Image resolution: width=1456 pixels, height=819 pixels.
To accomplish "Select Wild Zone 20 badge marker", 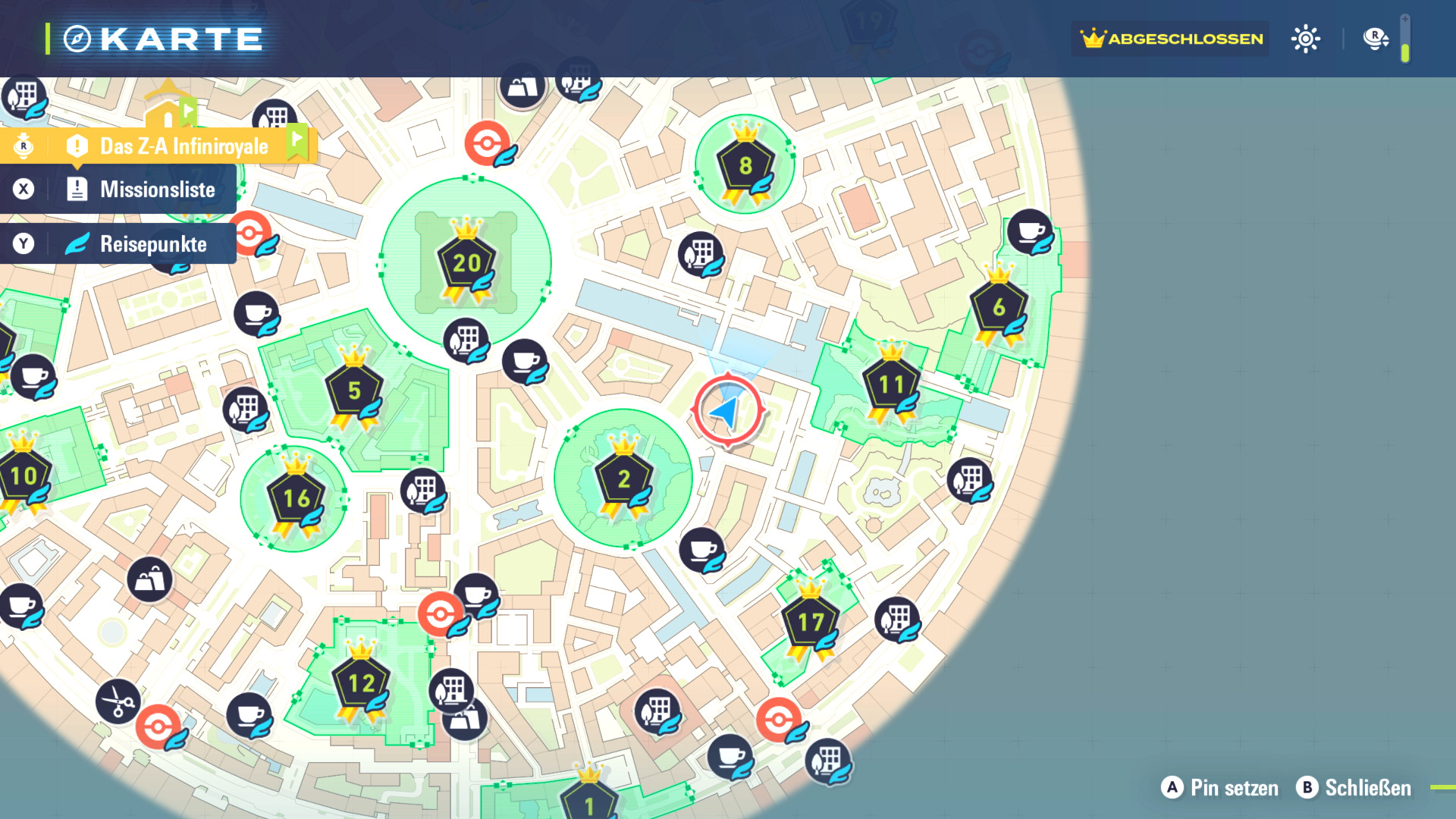I will 466,263.
